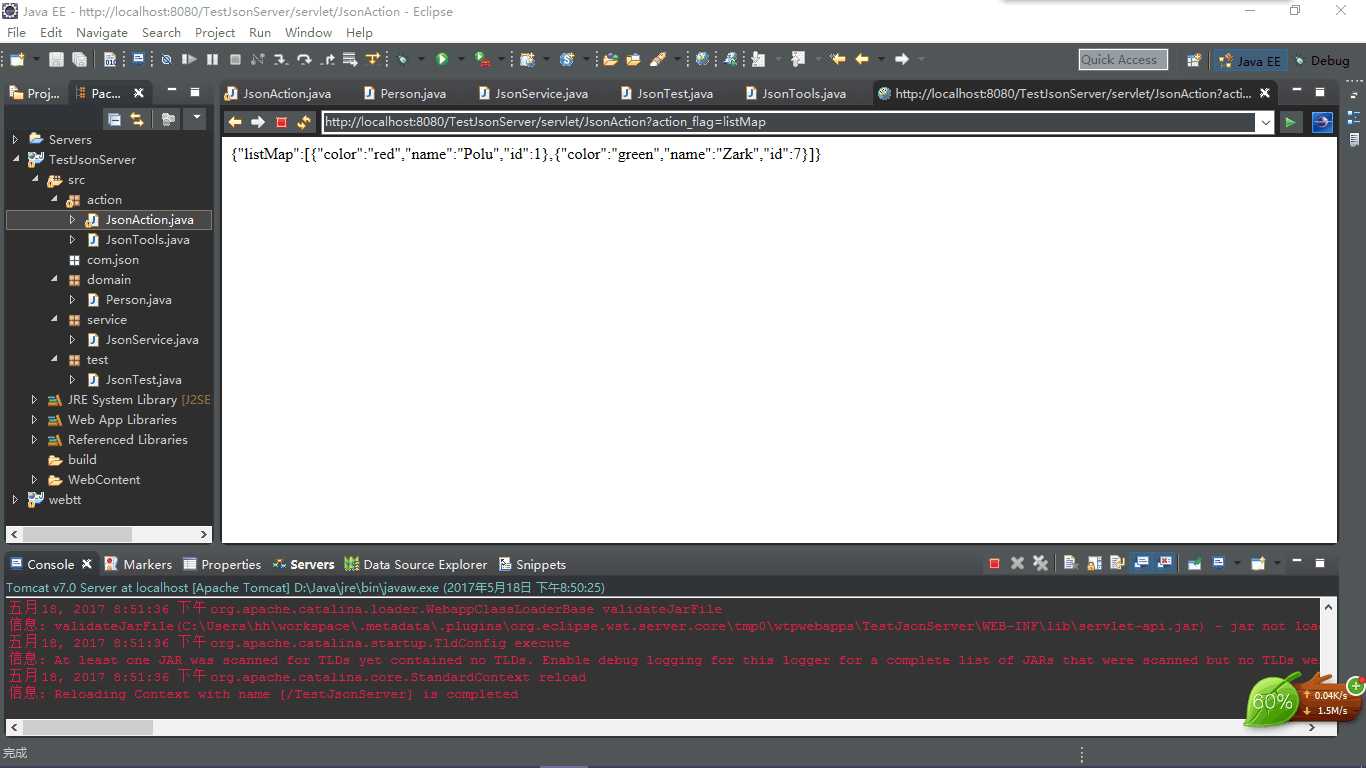Toggle Link with Editor in Package Explorer
The image size is (1366, 768).
click(x=137, y=119)
